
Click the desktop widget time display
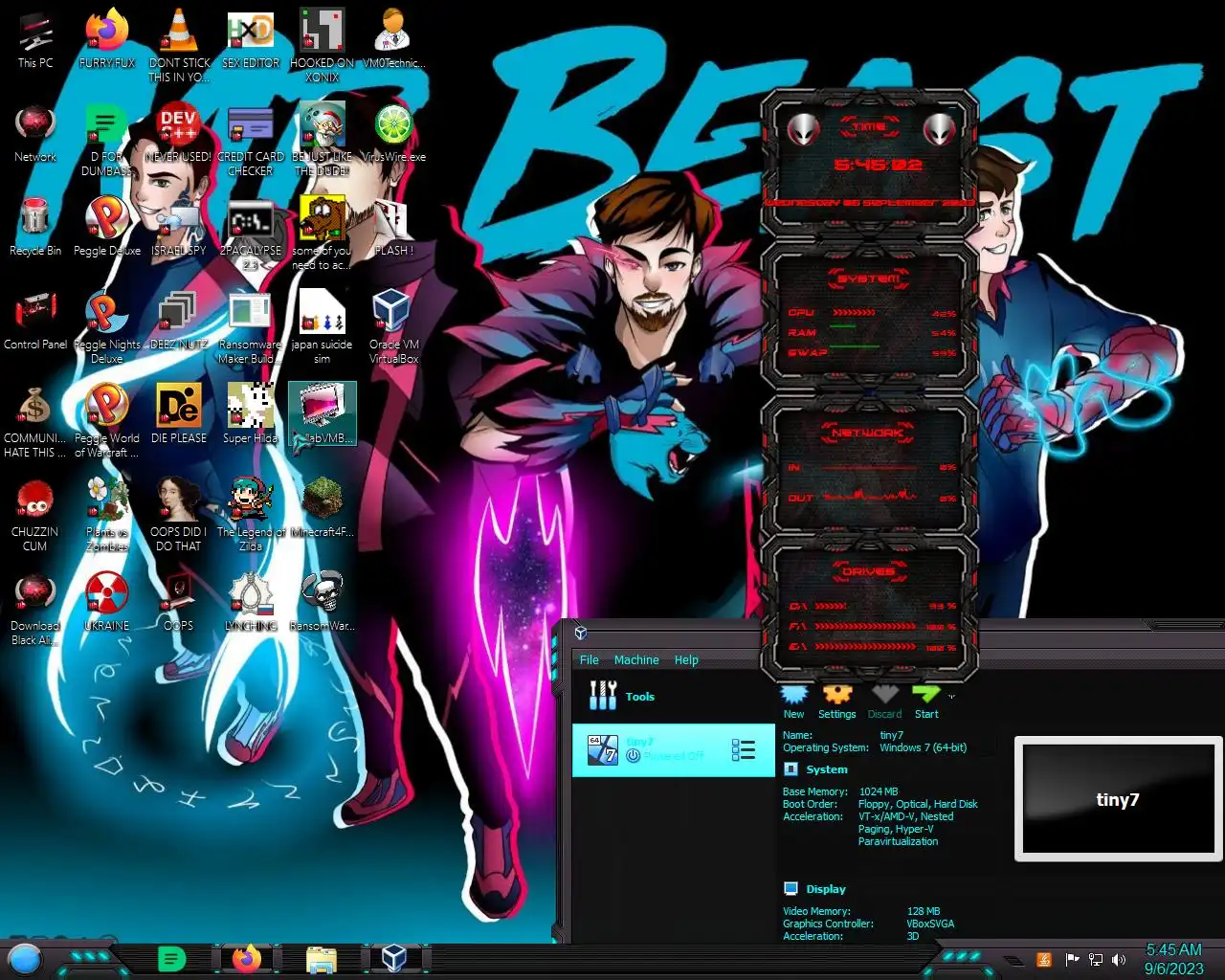tap(878, 165)
